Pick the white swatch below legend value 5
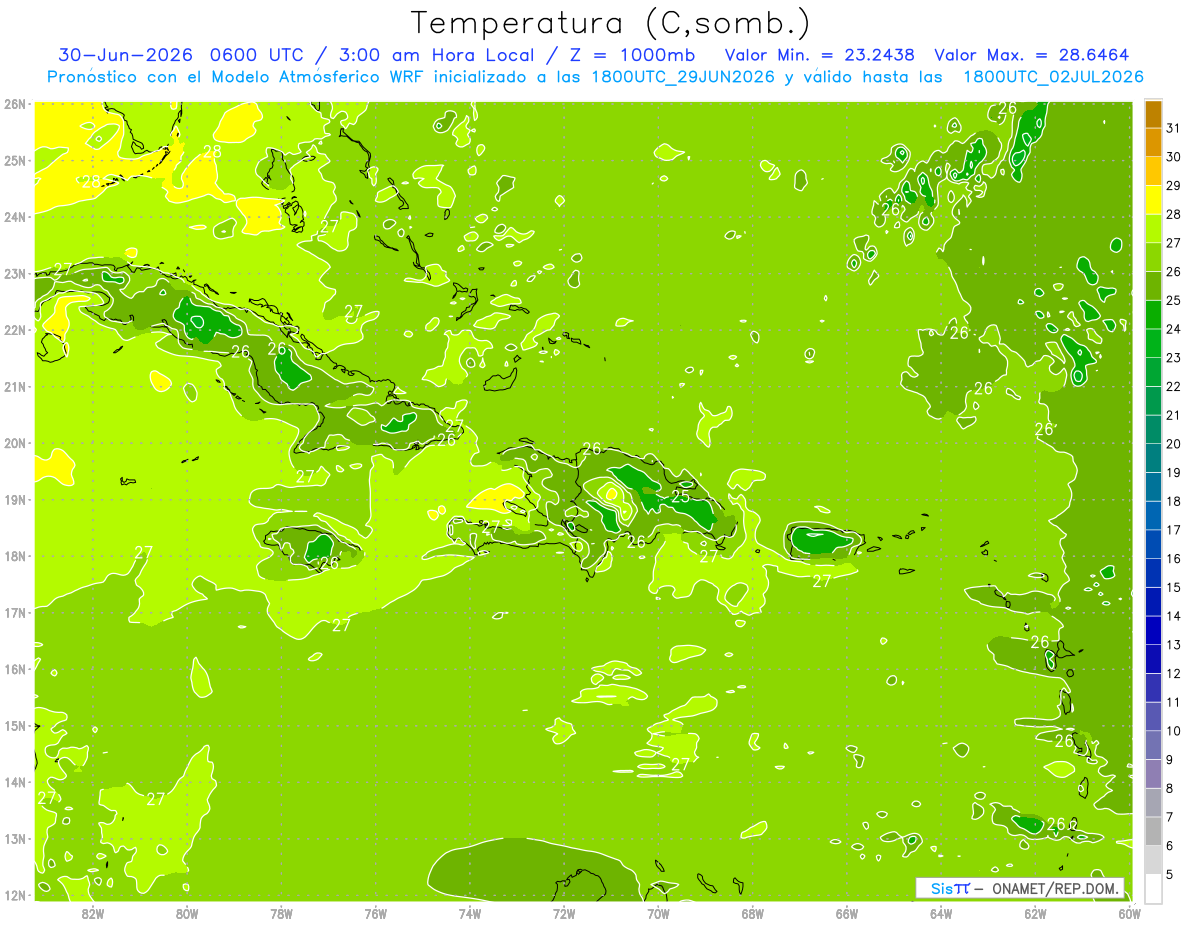1200x927 pixels. 1153,888
